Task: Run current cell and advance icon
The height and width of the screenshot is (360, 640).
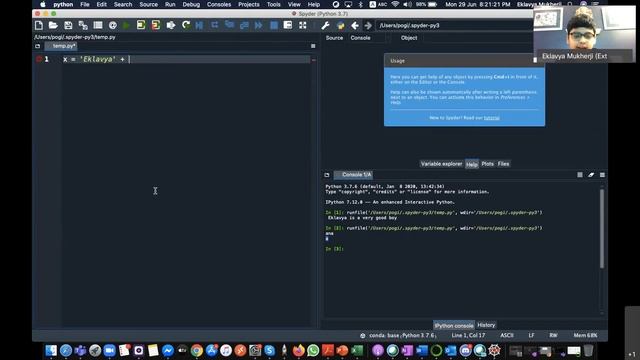Action: (156, 25)
